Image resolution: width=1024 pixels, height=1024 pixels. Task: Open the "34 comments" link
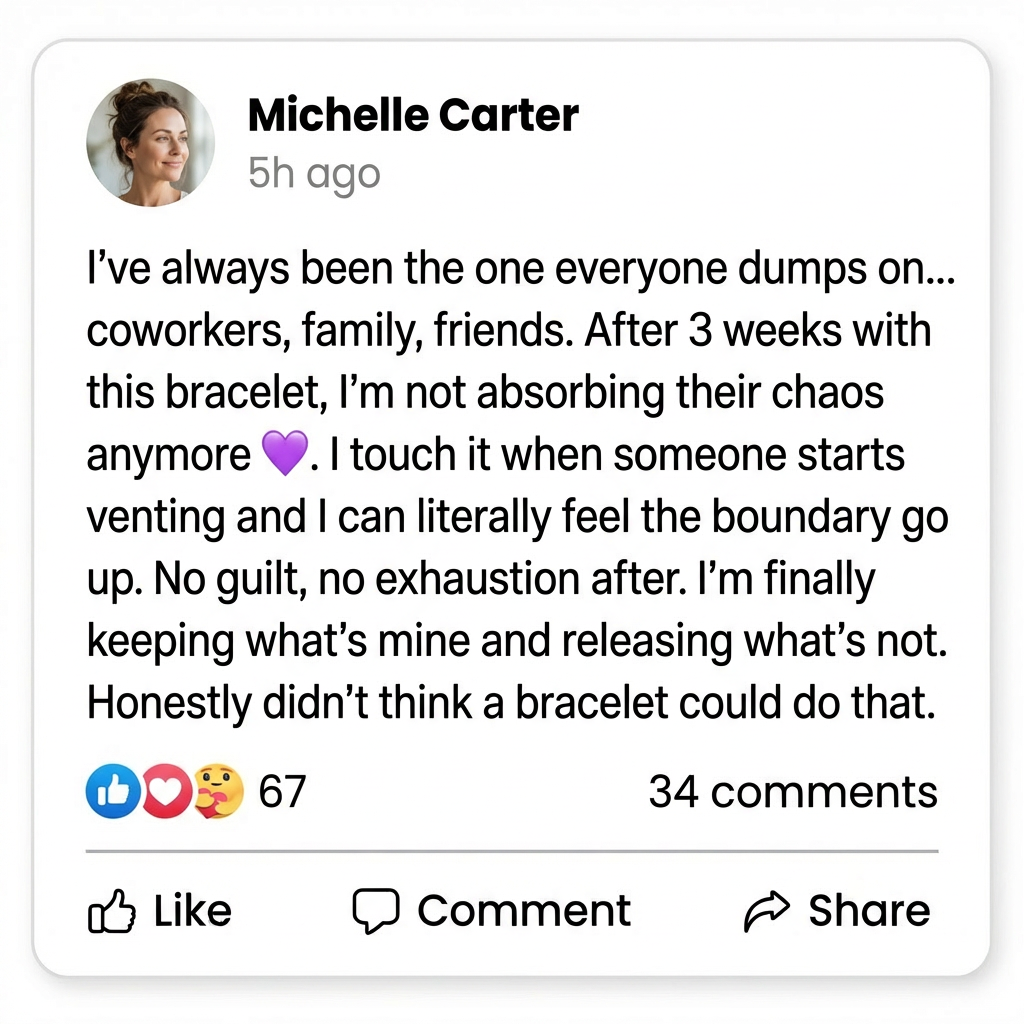pyautogui.click(x=793, y=792)
